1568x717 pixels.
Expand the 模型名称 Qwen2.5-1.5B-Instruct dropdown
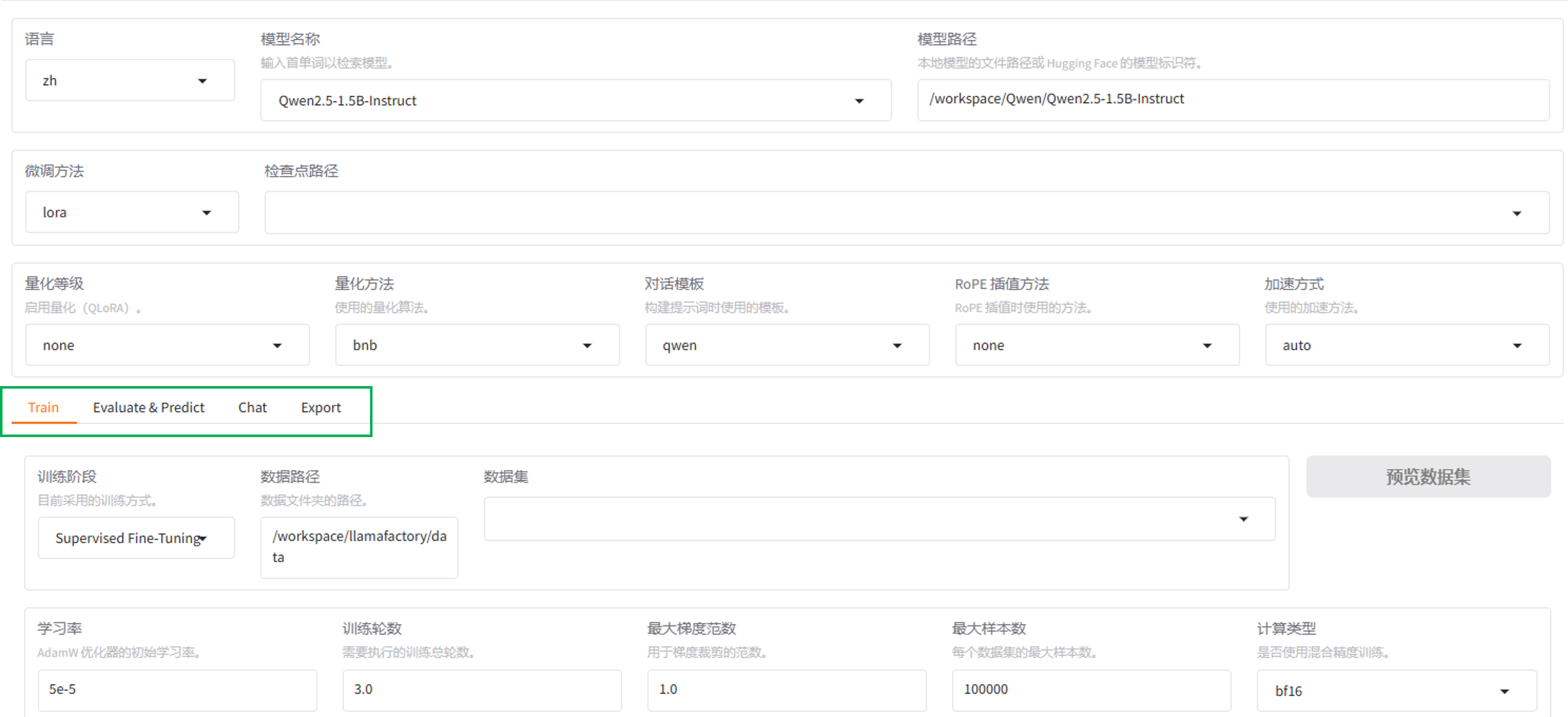[x=575, y=100]
